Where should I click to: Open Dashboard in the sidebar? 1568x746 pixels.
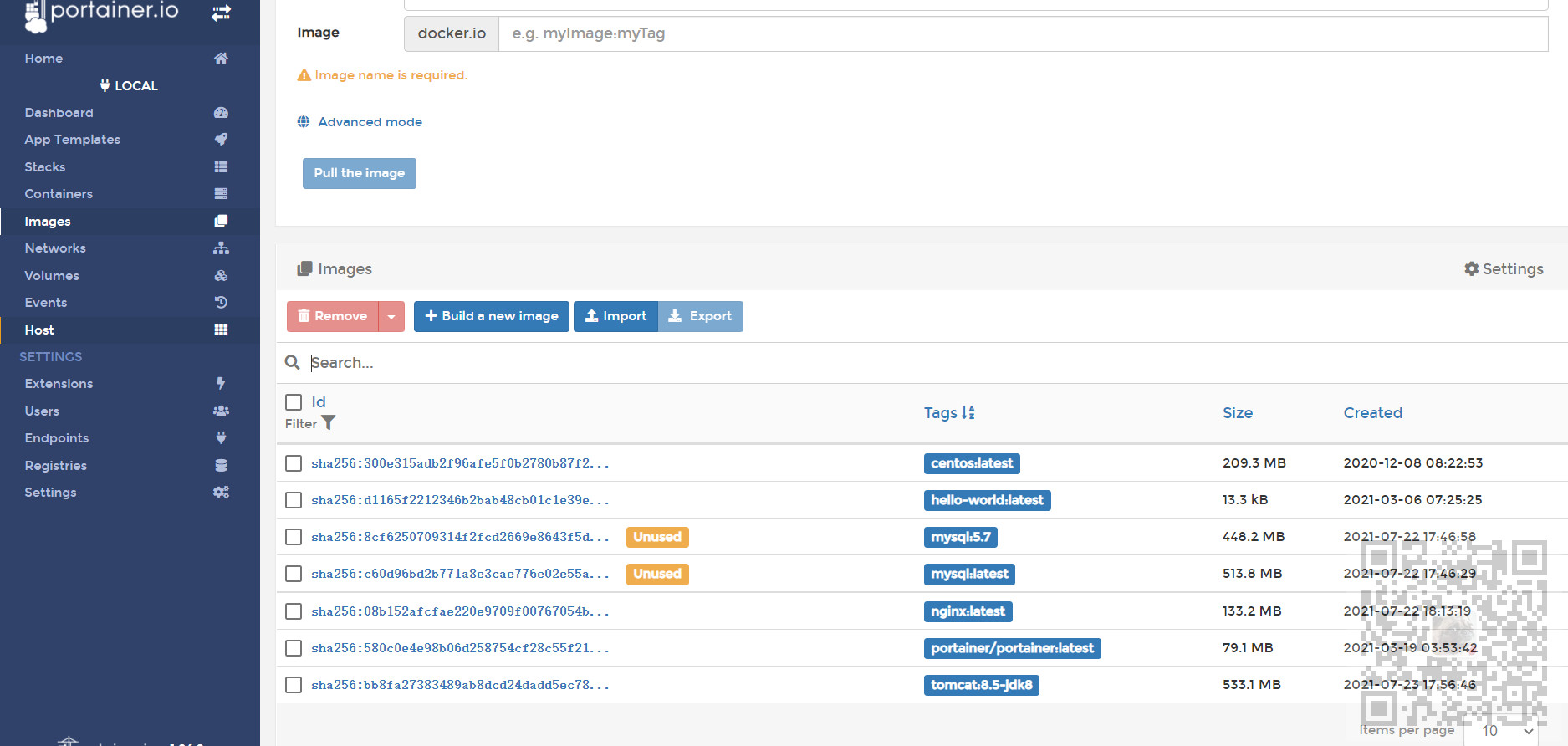click(x=59, y=112)
